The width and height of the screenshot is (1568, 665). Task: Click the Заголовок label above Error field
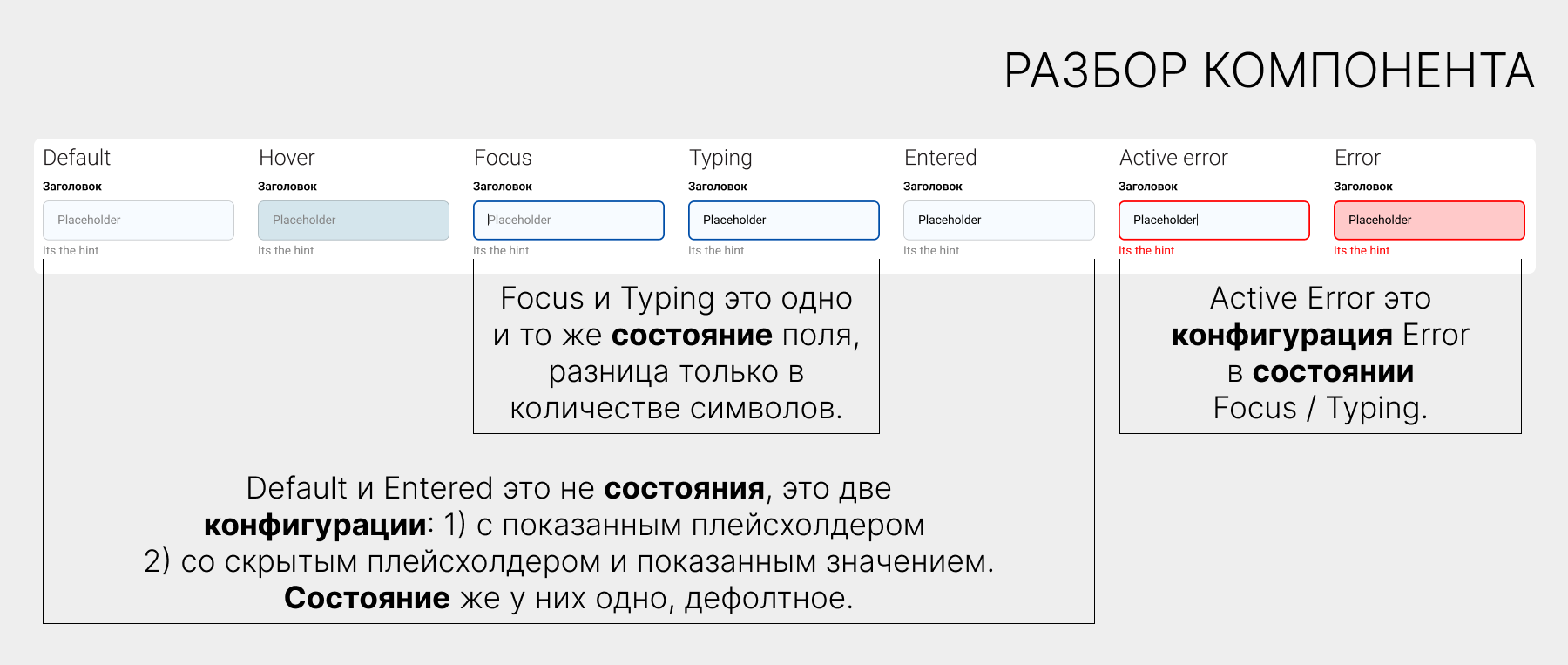coord(1363,187)
